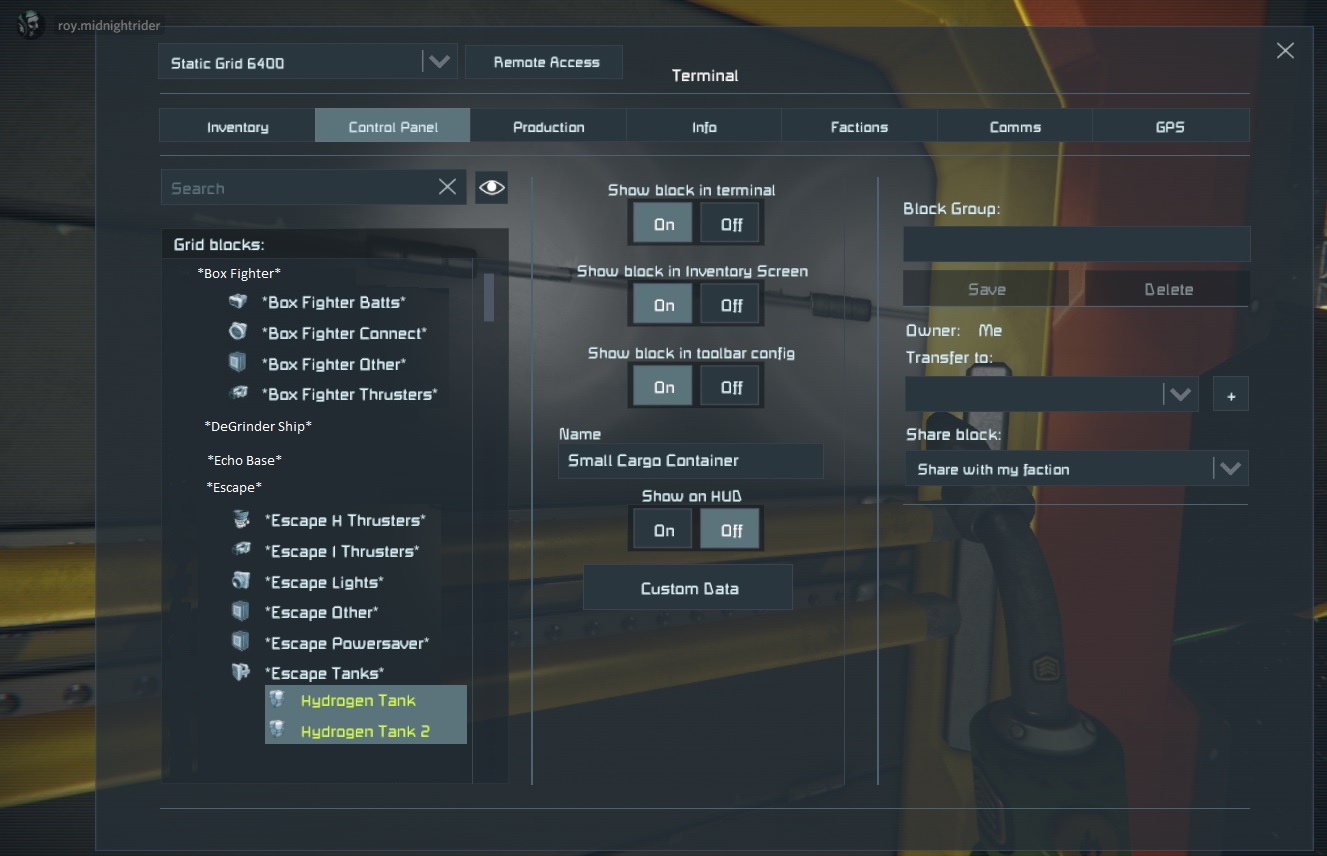This screenshot has height=856, width=1327.
Task: Click the Custom Data button
Action: (688, 588)
